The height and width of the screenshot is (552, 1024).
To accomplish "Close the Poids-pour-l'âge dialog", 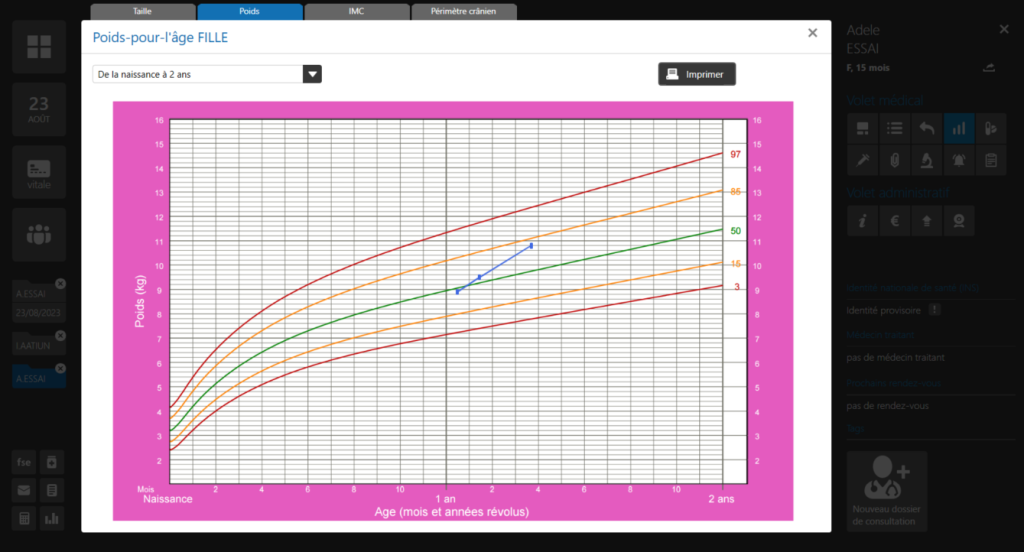I will [x=813, y=33].
